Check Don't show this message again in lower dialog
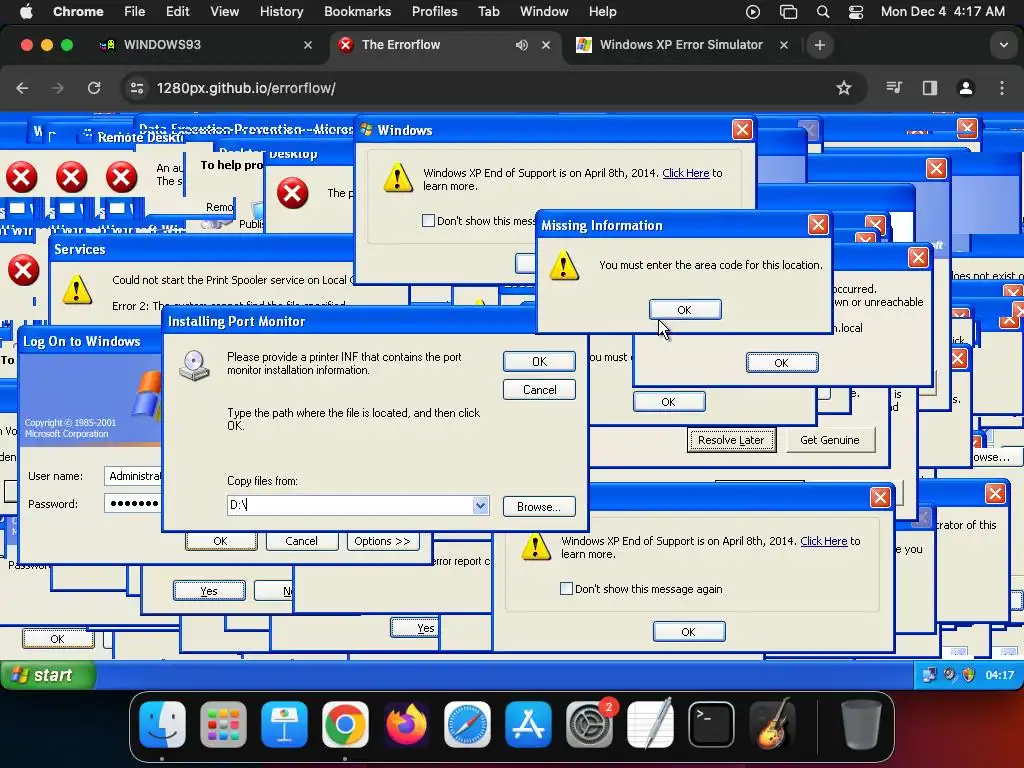The height and width of the screenshot is (768, 1024). 566,588
